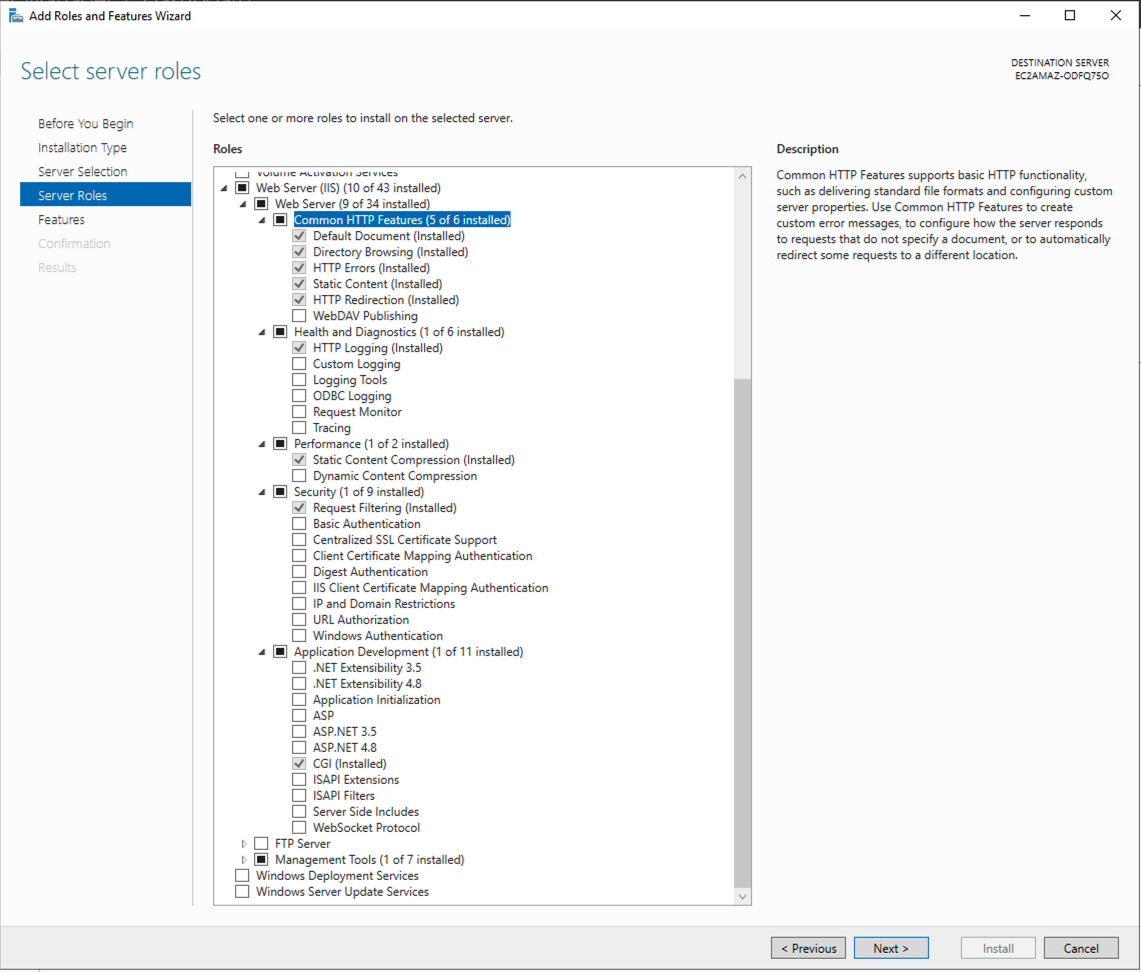This screenshot has height=972, width=1141.
Task: Cancel the Add Roles wizard
Action: click(1081, 948)
